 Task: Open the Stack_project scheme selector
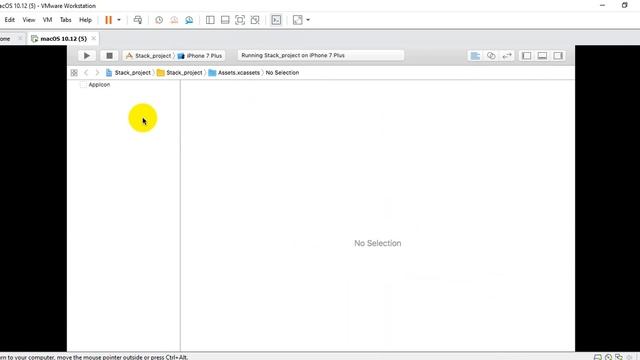pos(149,56)
